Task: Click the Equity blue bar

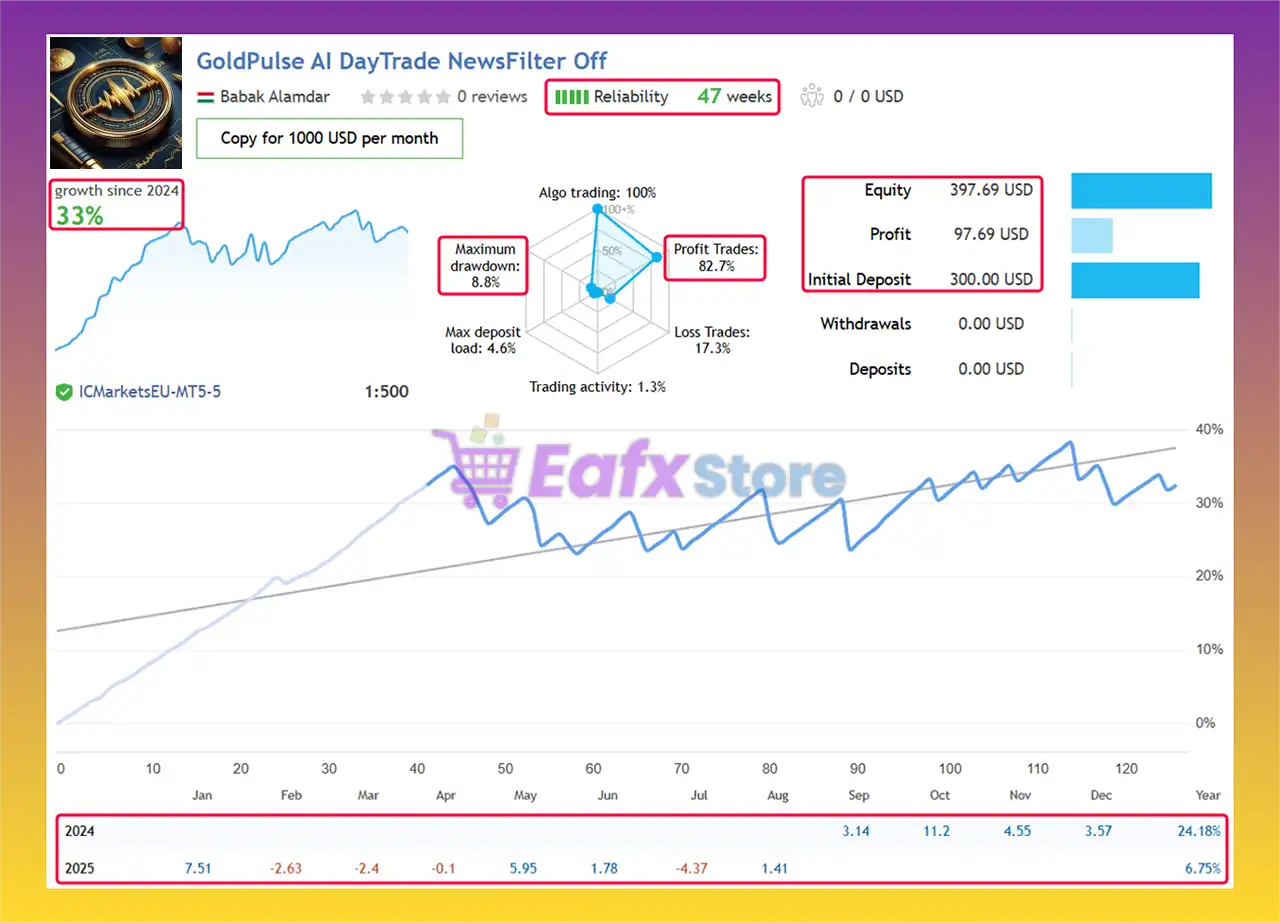Action: (1141, 190)
